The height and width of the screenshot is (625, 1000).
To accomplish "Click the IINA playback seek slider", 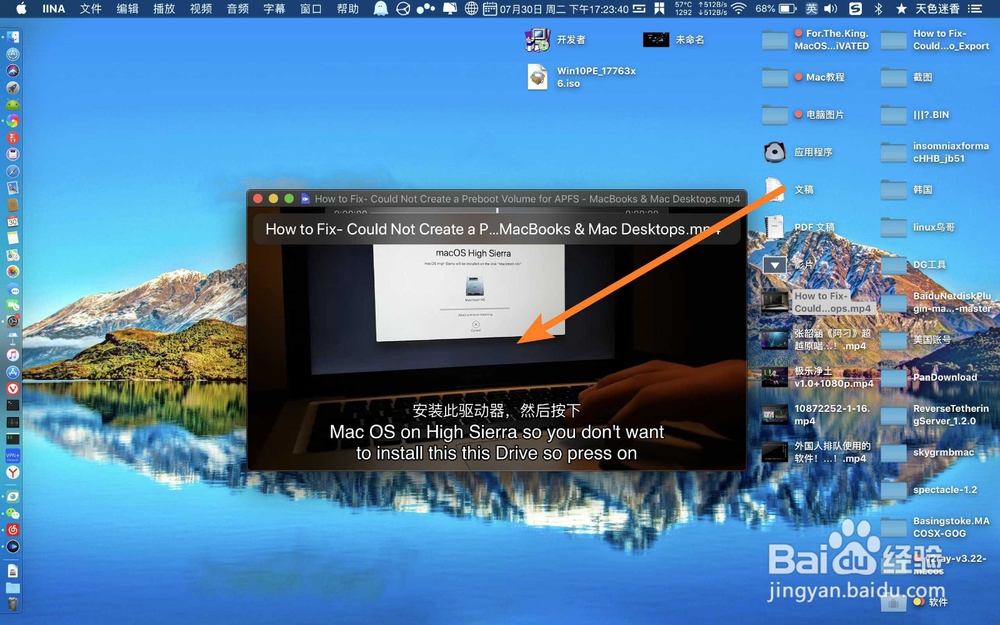I will [497, 211].
